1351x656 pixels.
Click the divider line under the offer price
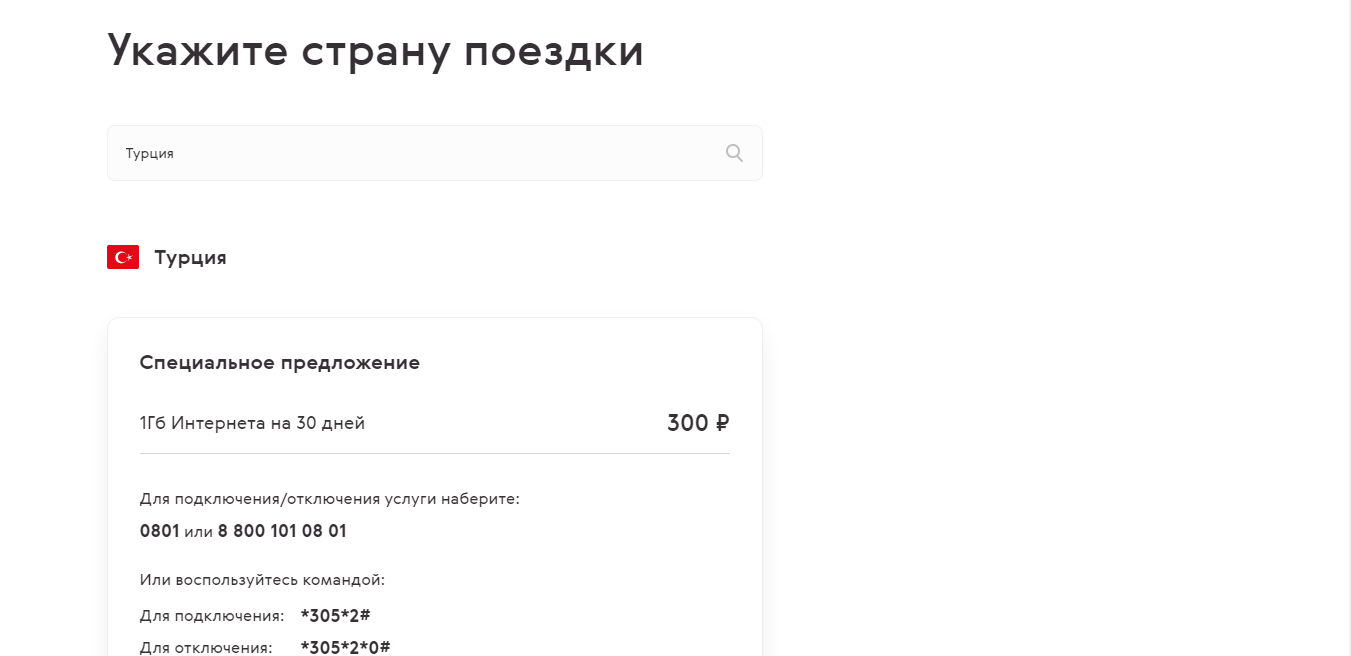tap(435, 453)
